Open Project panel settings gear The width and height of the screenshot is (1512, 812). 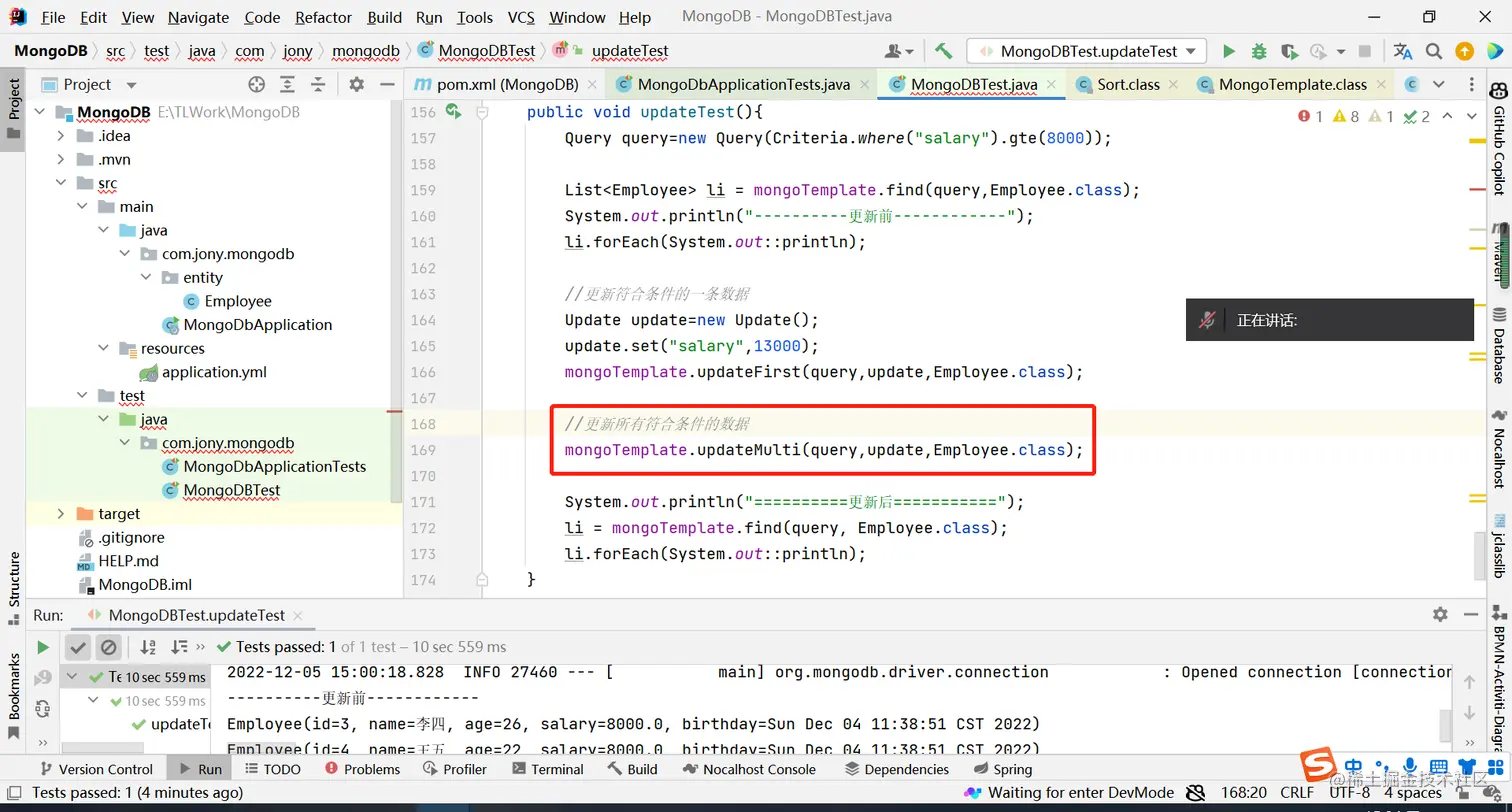point(356,85)
